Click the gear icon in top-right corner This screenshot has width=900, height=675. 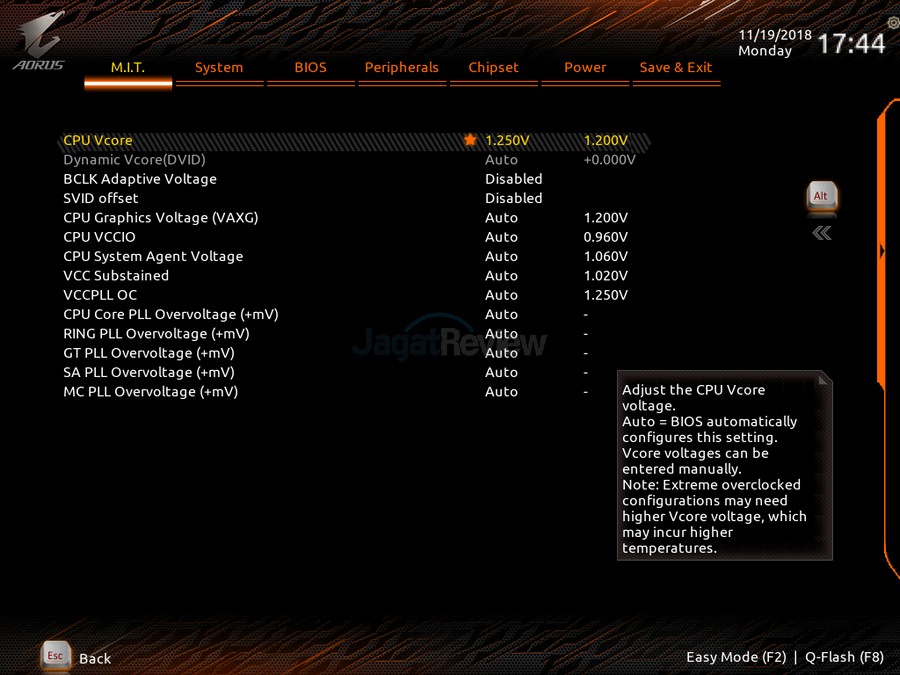point(892,23)
